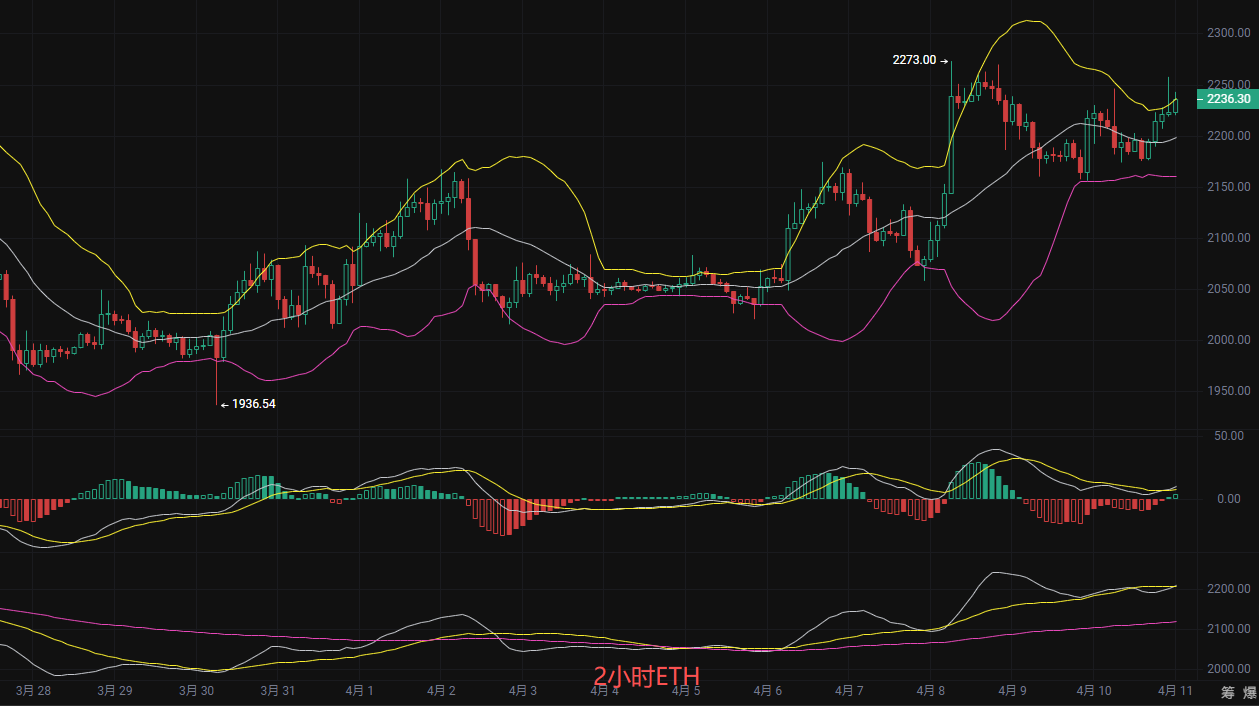Click the 50.00 MACD axis label
The image size is (1259, 706).
(x=1228, y=436)
